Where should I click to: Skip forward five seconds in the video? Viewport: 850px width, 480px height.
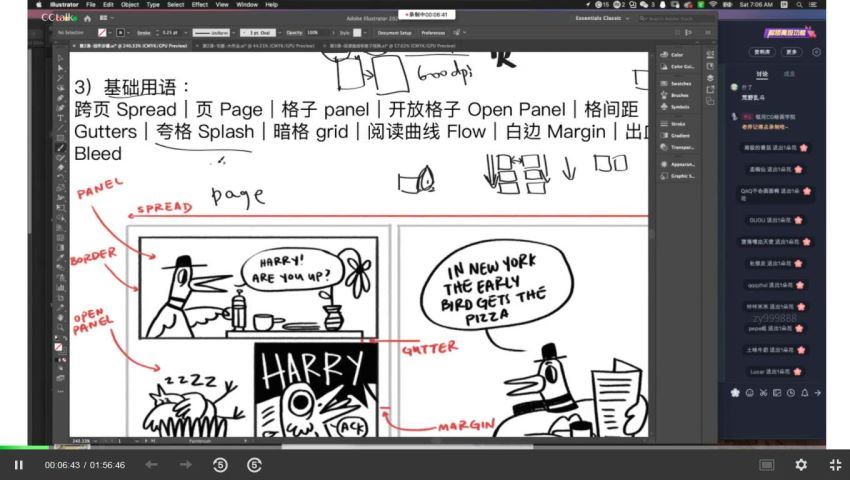[254, 465]
